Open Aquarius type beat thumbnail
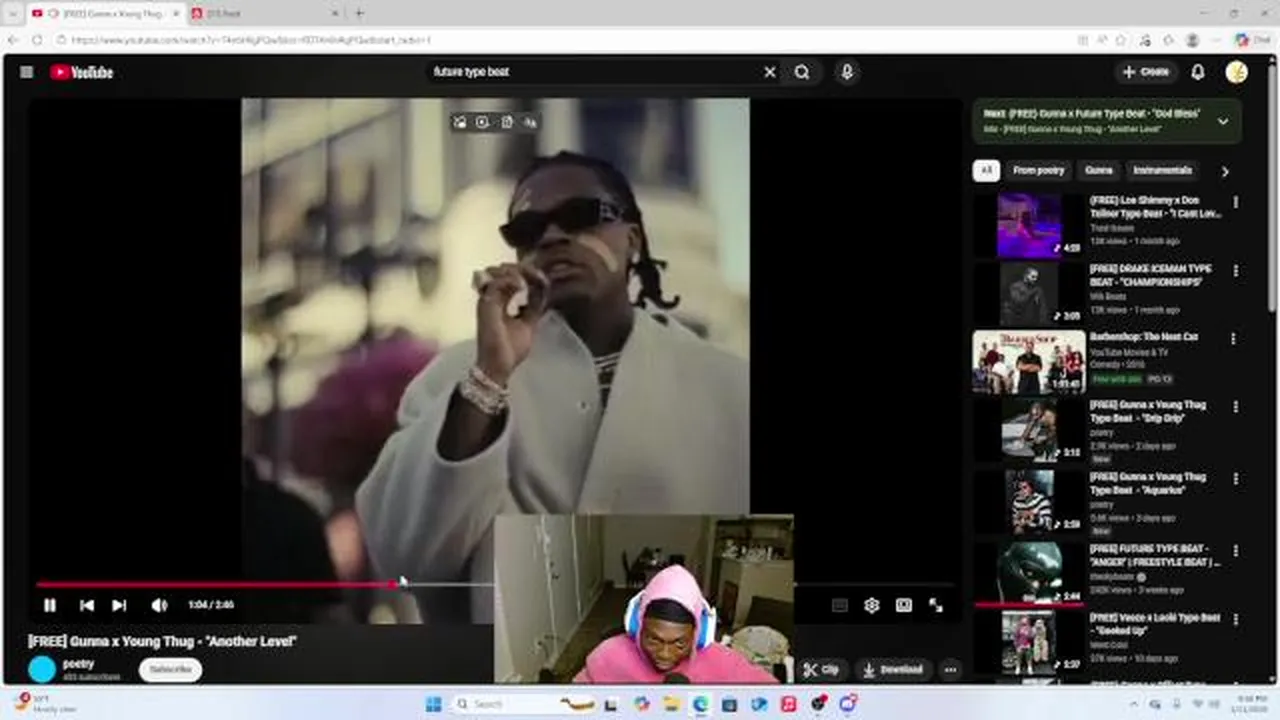 (1029, 500)
